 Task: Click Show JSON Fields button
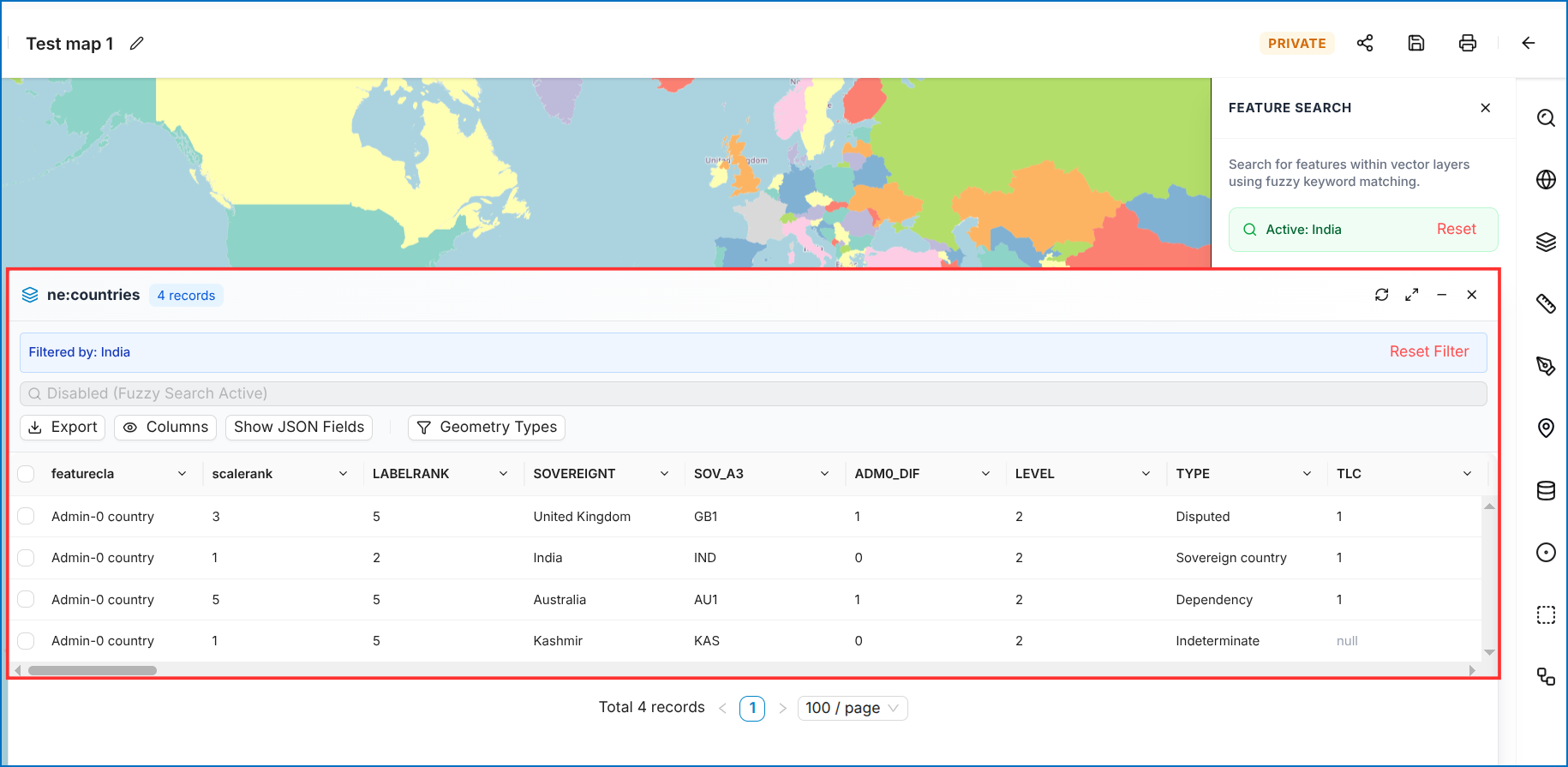[x=299, y=427]
